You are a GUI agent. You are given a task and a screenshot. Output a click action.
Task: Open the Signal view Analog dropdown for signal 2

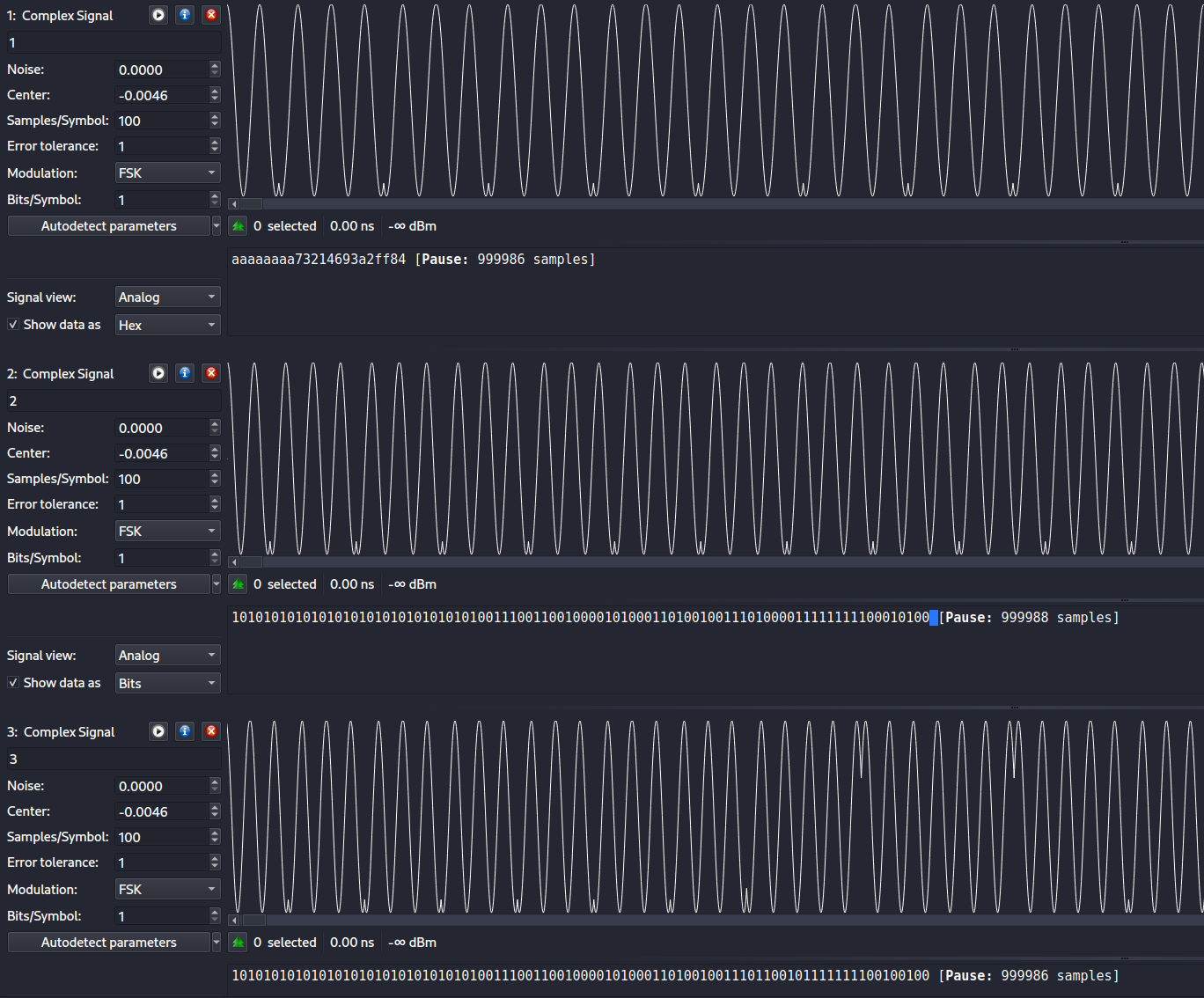167,656
